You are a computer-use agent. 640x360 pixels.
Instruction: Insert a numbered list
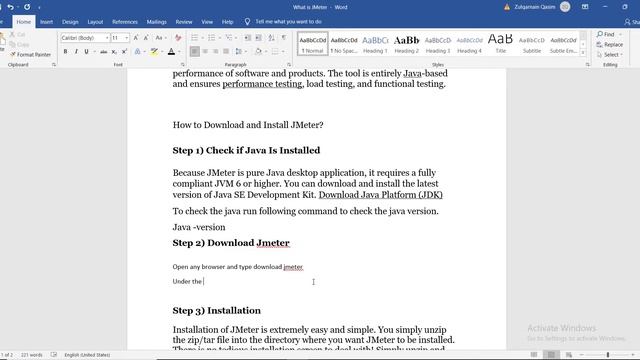pos(211,38)
